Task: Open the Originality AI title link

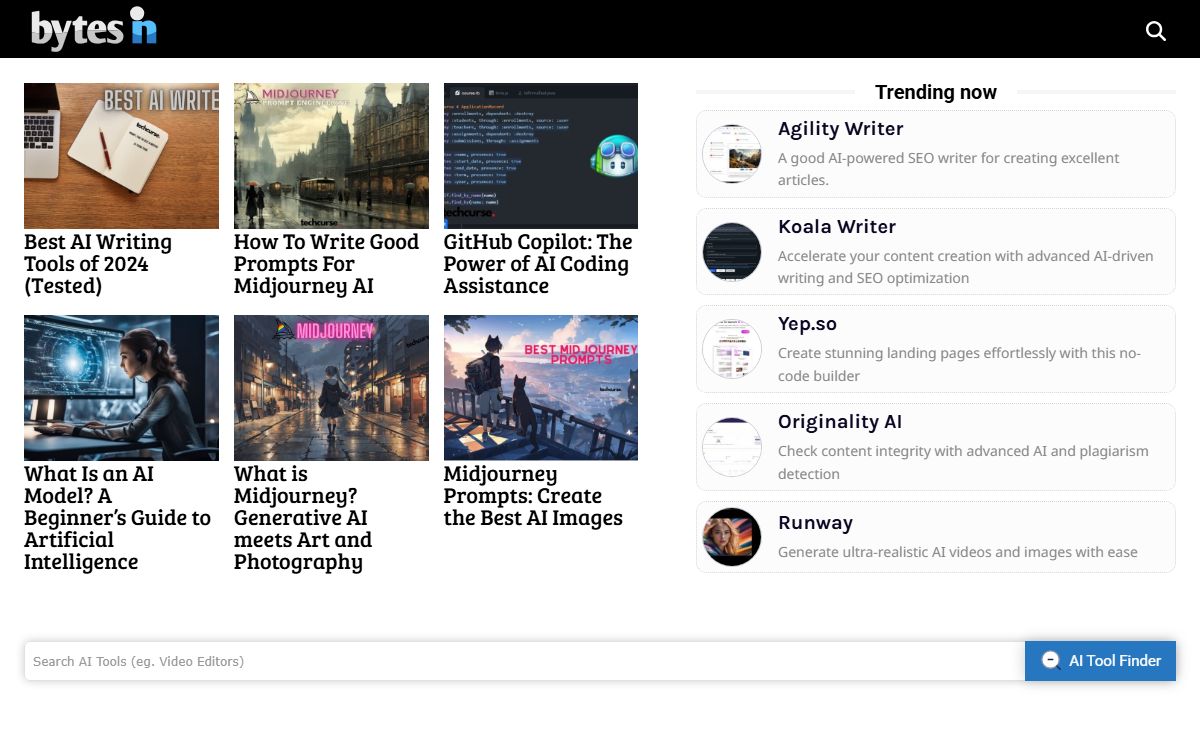Action: click(840, 422)
